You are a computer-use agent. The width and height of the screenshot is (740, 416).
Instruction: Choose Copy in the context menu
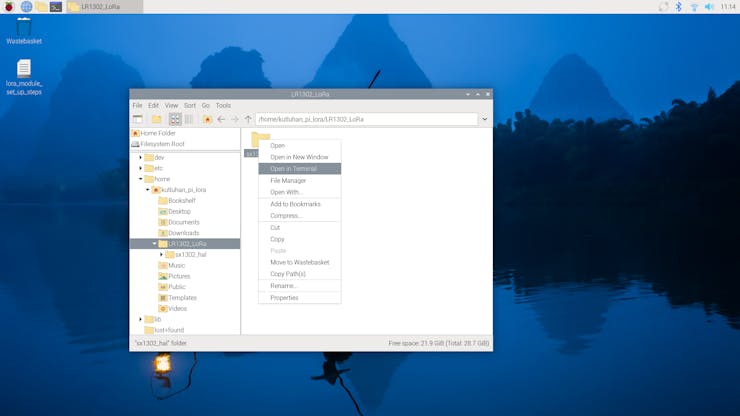click(x=300, y=239)
